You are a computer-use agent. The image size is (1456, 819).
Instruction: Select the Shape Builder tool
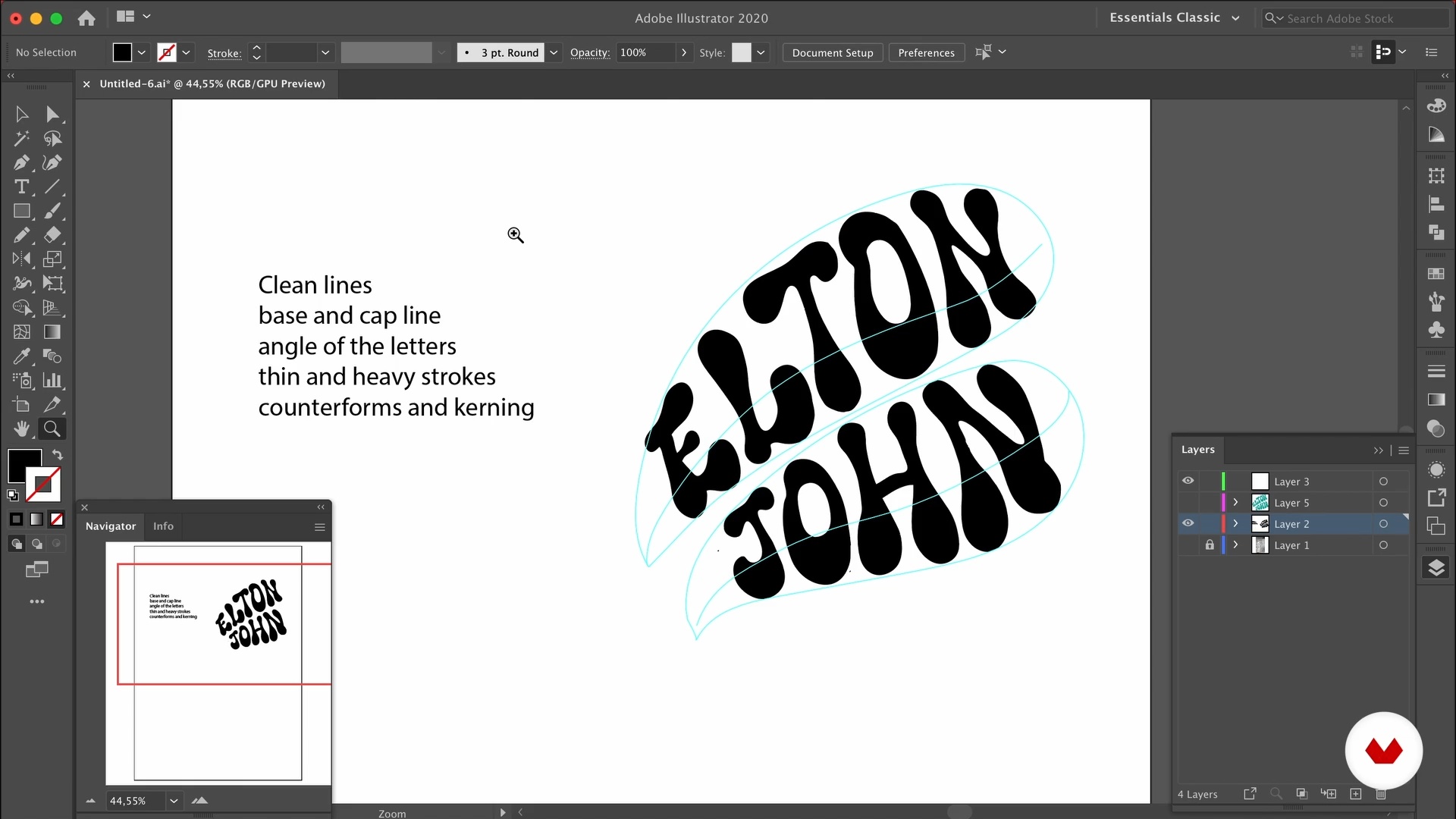pyautogui.click(x=21, y=308)
